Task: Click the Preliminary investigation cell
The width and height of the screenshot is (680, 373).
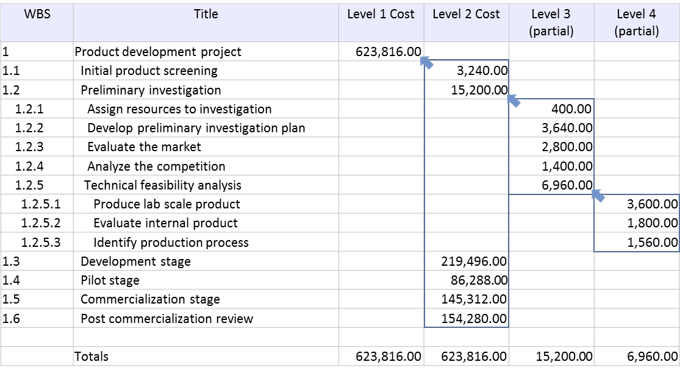Action: [x=206, y=90]
